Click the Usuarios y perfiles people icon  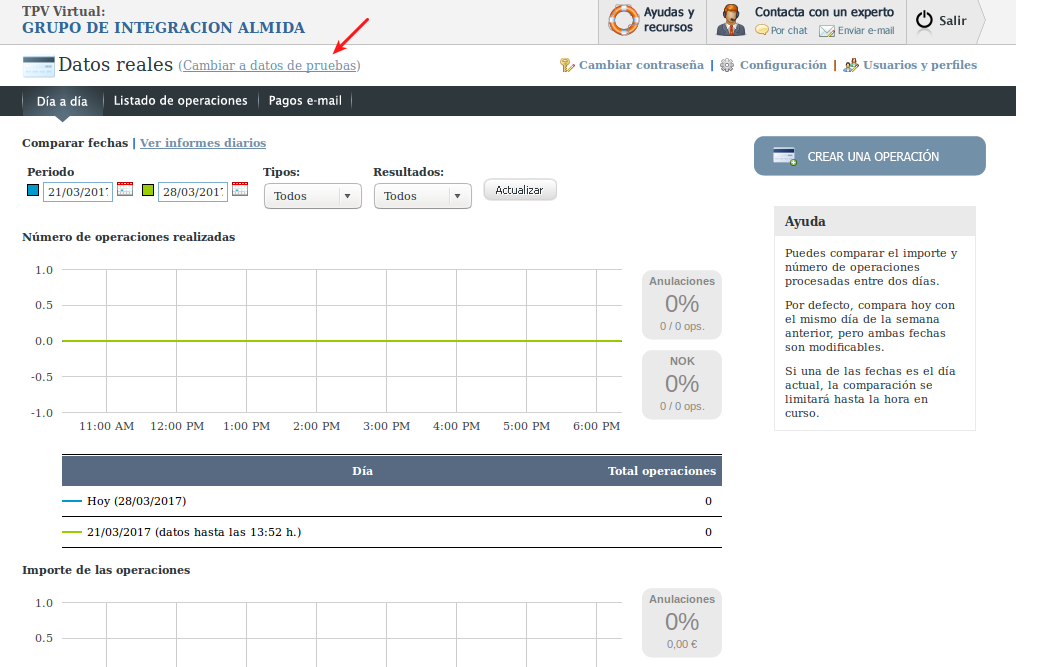coord(851,65)
